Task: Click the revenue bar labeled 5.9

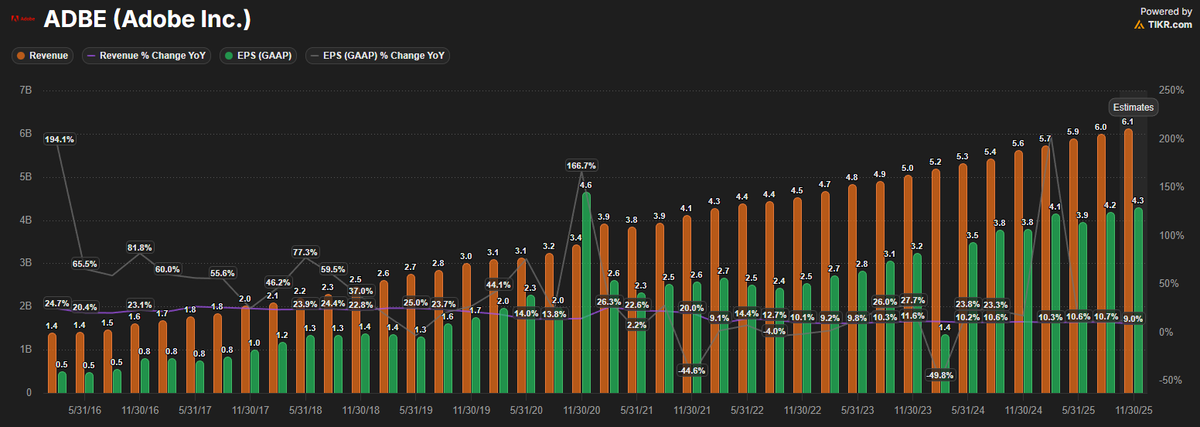Action: coord(1073,265)
